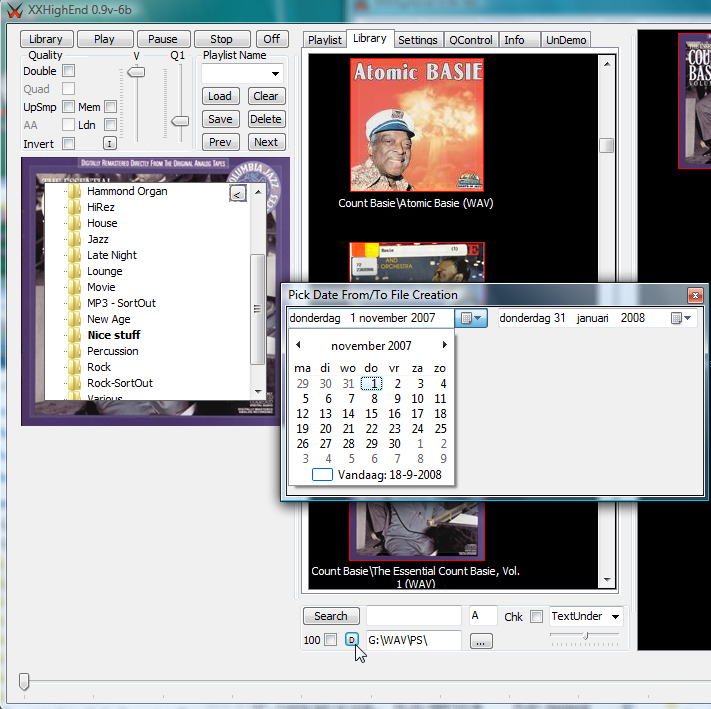
Task: Toggle the Invert checkbox
Action: [68, 144]
